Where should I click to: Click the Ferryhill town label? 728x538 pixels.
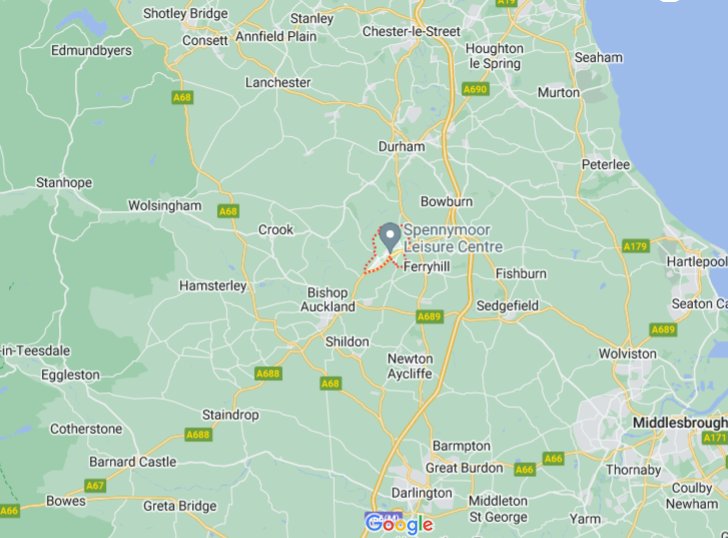pos(427,267)
